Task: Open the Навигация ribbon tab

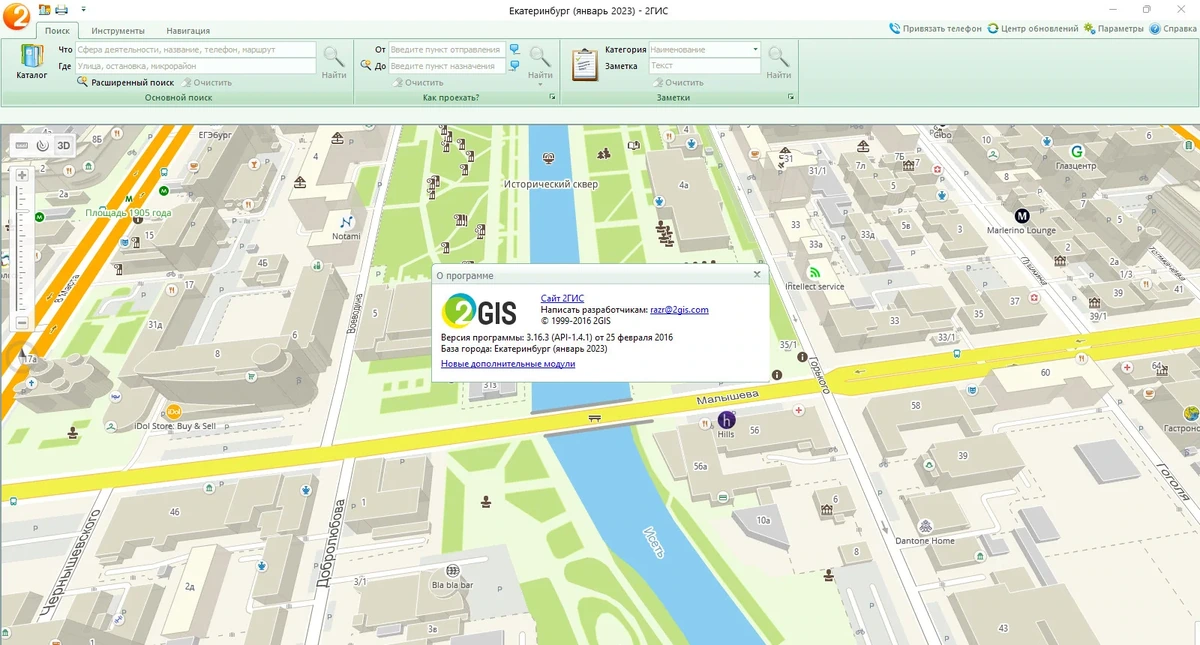Action: pos(188,31)
